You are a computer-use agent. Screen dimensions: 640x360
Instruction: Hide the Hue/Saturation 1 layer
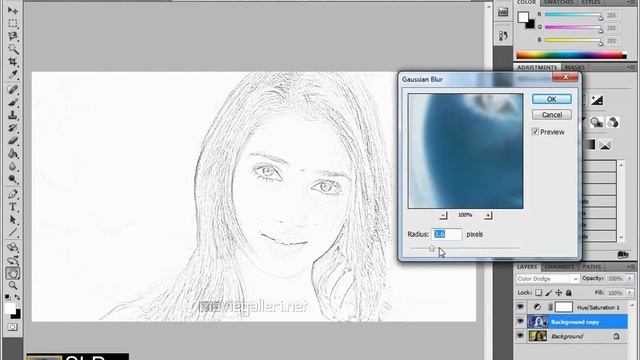pyautogui.click(x=520, y=307)
